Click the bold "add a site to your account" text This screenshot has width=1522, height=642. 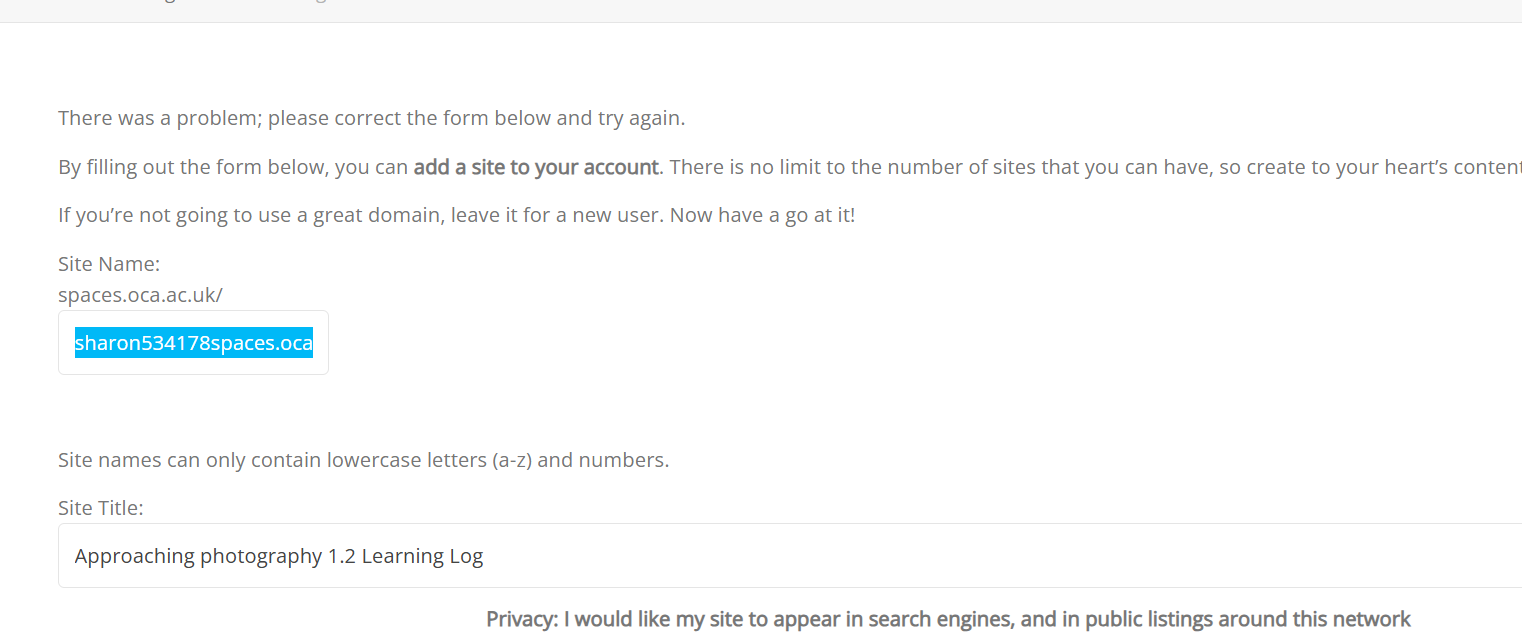click(536, 167)
